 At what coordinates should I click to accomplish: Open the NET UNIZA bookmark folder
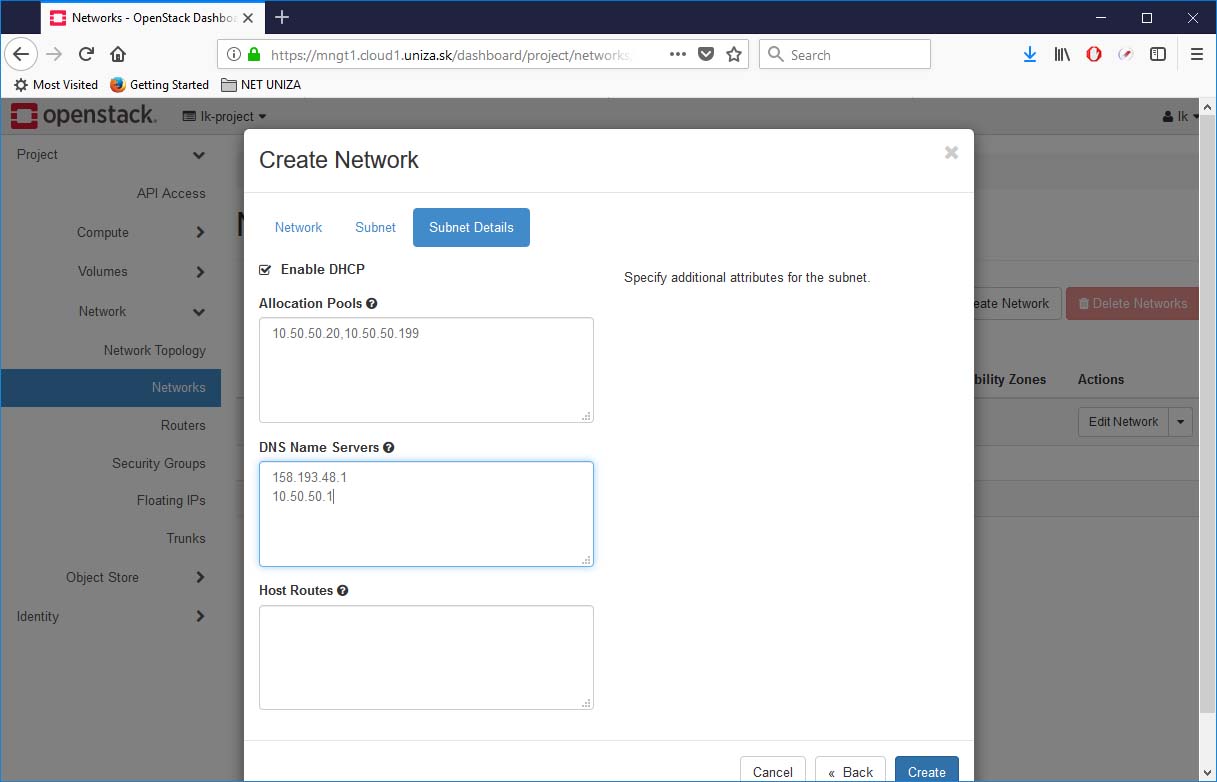click(x=261, y=85)
